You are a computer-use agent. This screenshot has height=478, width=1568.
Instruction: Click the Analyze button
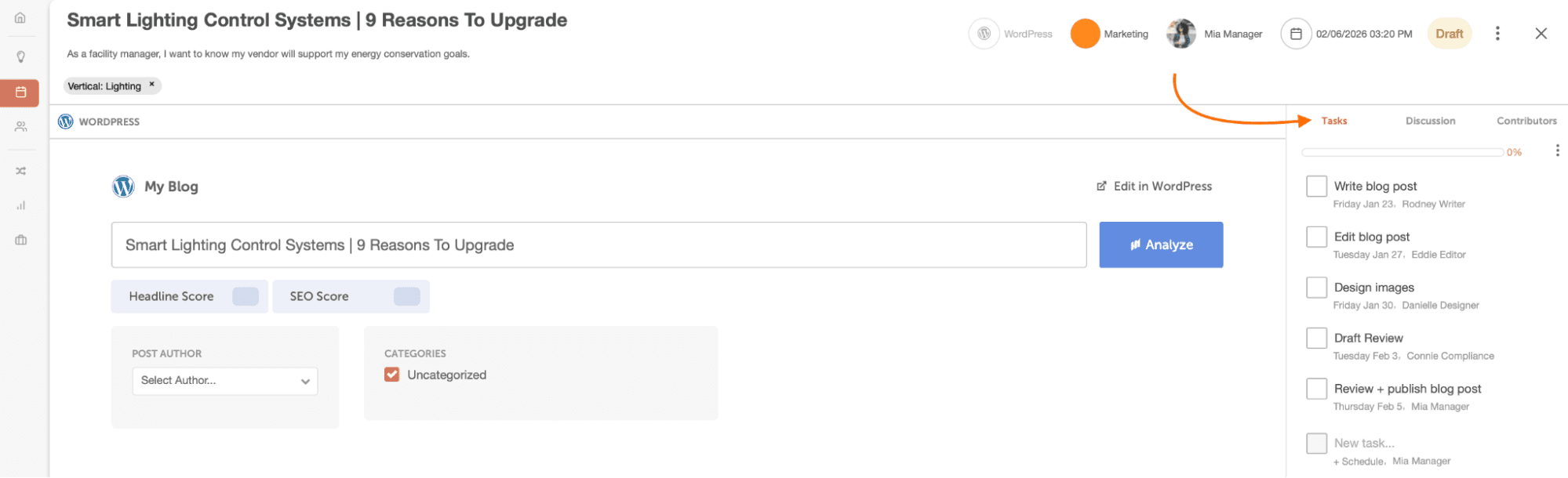click(x=1160, y=244)
